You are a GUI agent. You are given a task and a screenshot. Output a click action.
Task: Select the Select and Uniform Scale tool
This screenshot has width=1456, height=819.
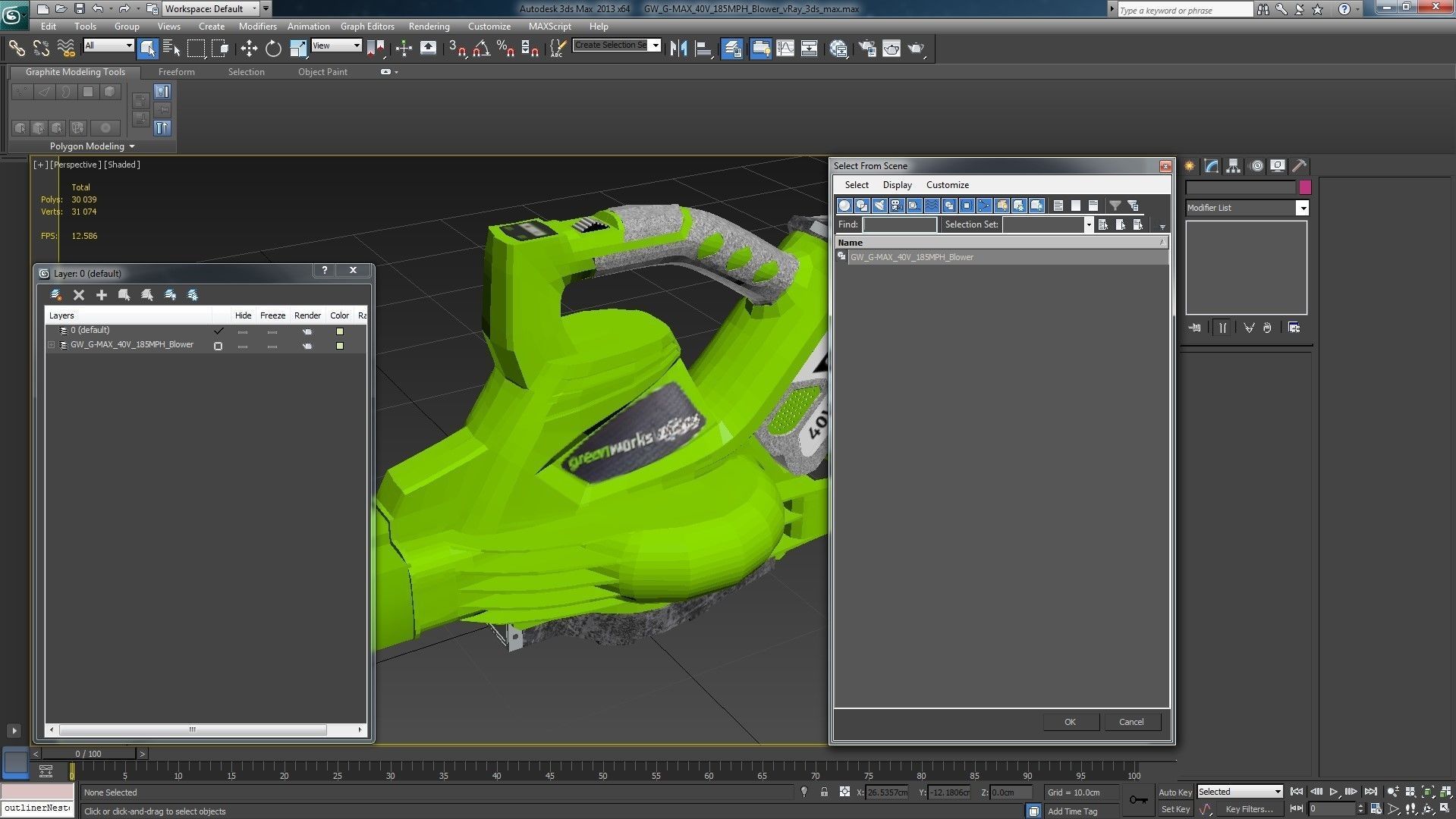coord(298,49)
